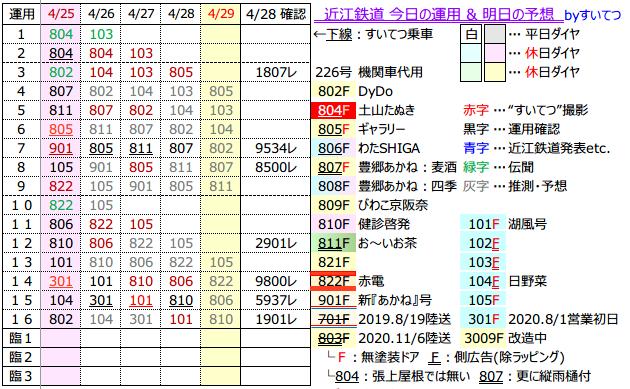The height and width of the screenshot is (389, 630).
Task: Select the 4/28 確認 column header
Action: tap(276, 14)
